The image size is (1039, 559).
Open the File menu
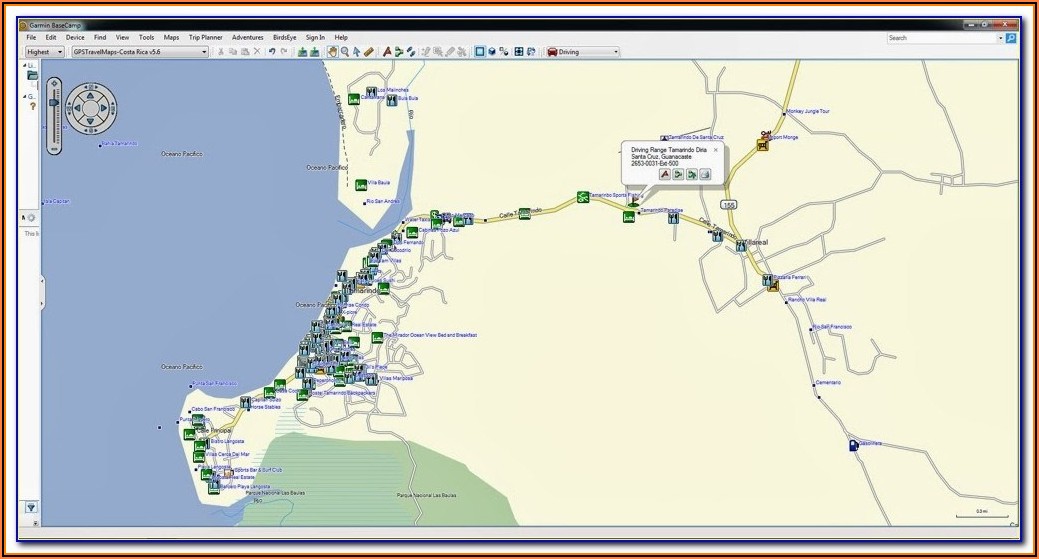click(x=31, y=38)
